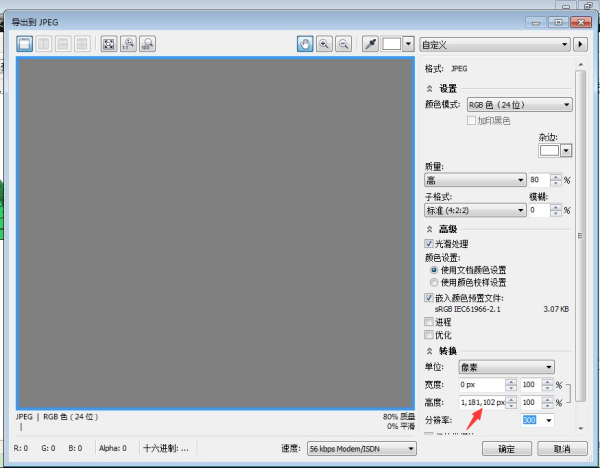600x468 pixels.
Task: Click the zoom to fit icon
Action: pyautogui.click(x=110, y=44)
